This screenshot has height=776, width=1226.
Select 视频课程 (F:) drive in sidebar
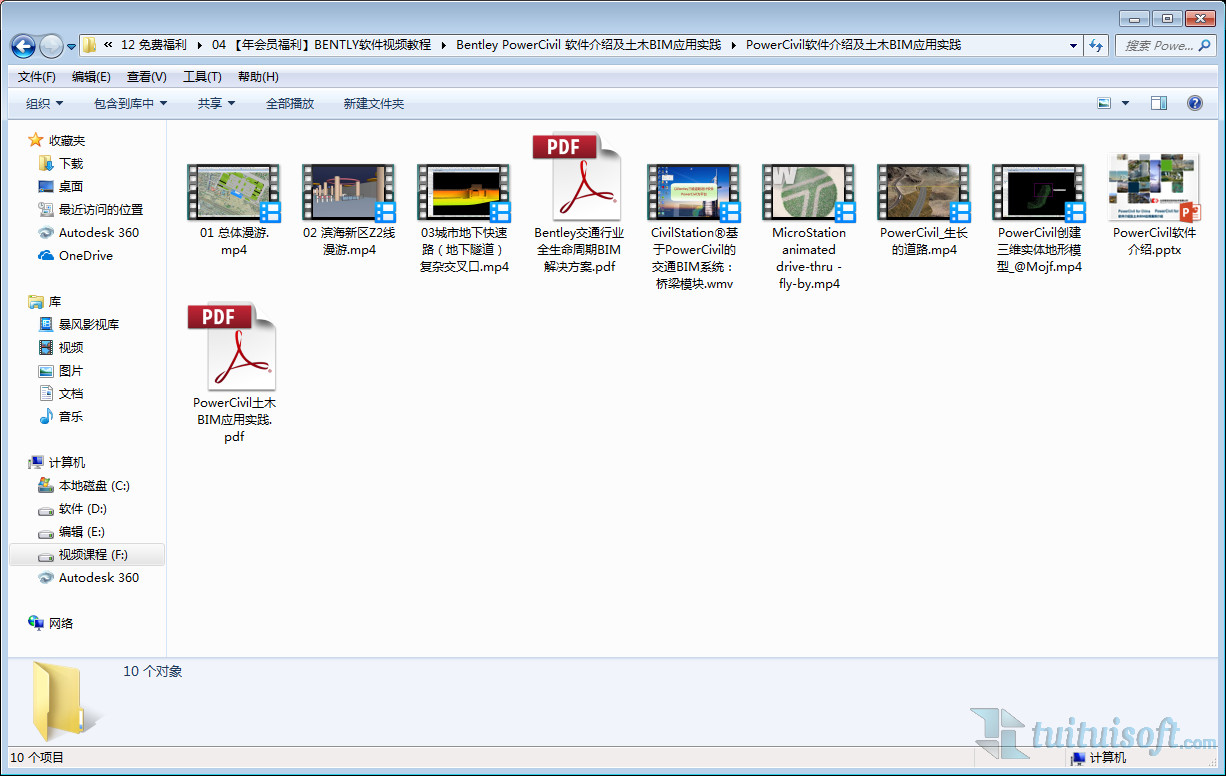92,555
